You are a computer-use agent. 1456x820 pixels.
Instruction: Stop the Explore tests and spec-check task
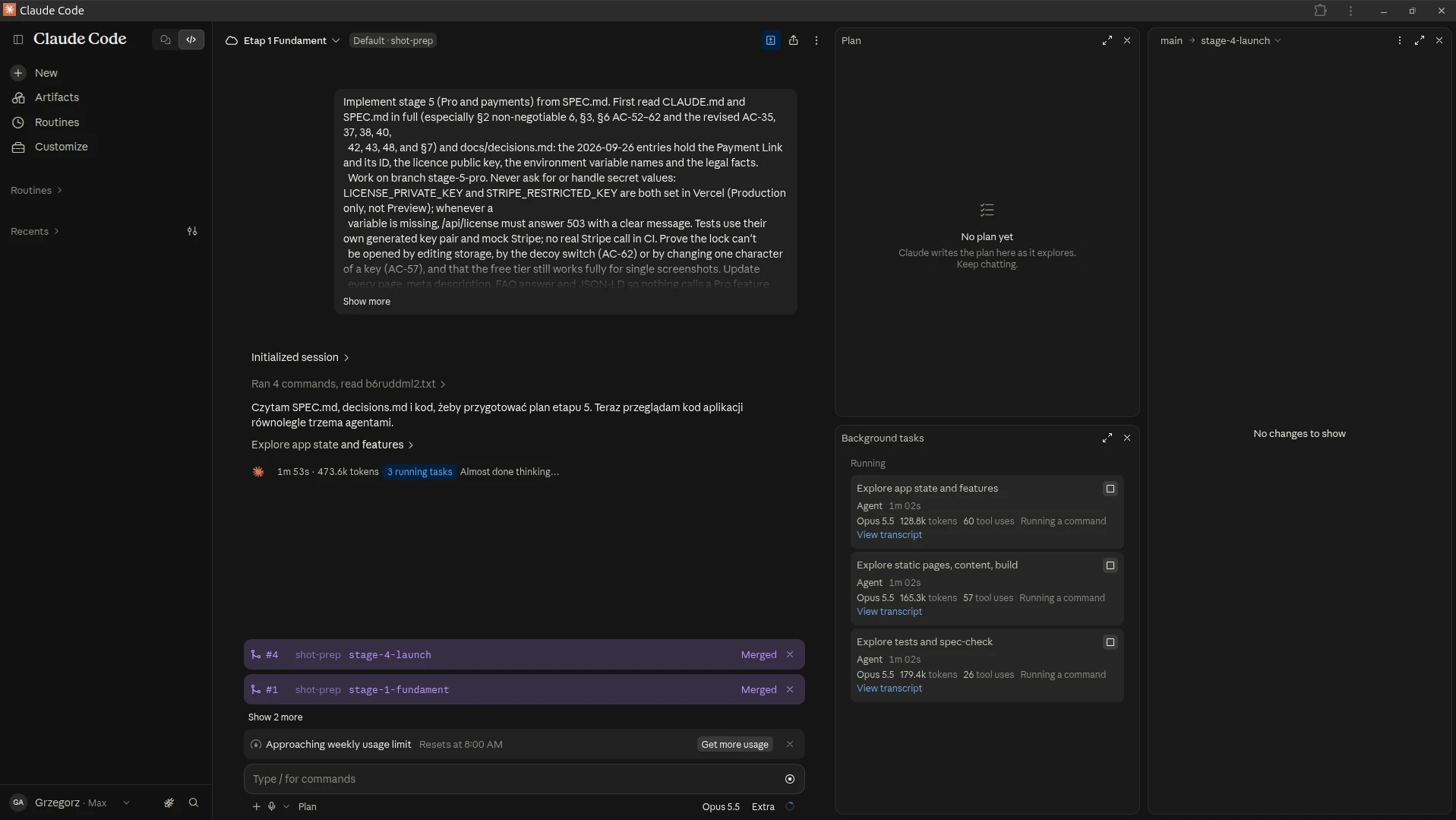(1110, 642)
